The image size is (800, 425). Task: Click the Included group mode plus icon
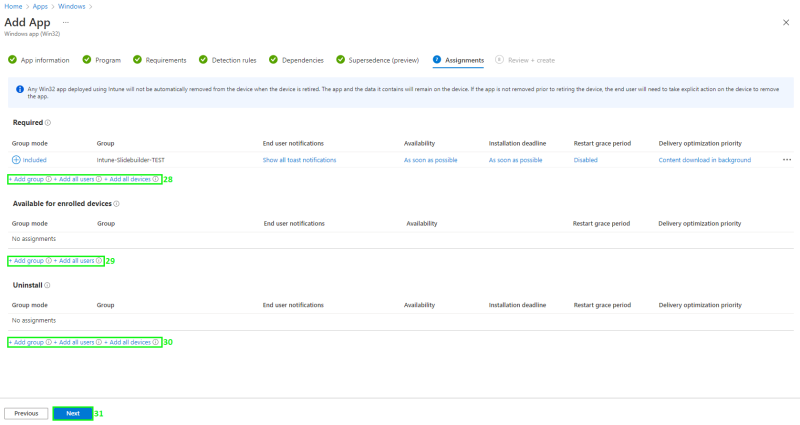(x=16, y=160)
